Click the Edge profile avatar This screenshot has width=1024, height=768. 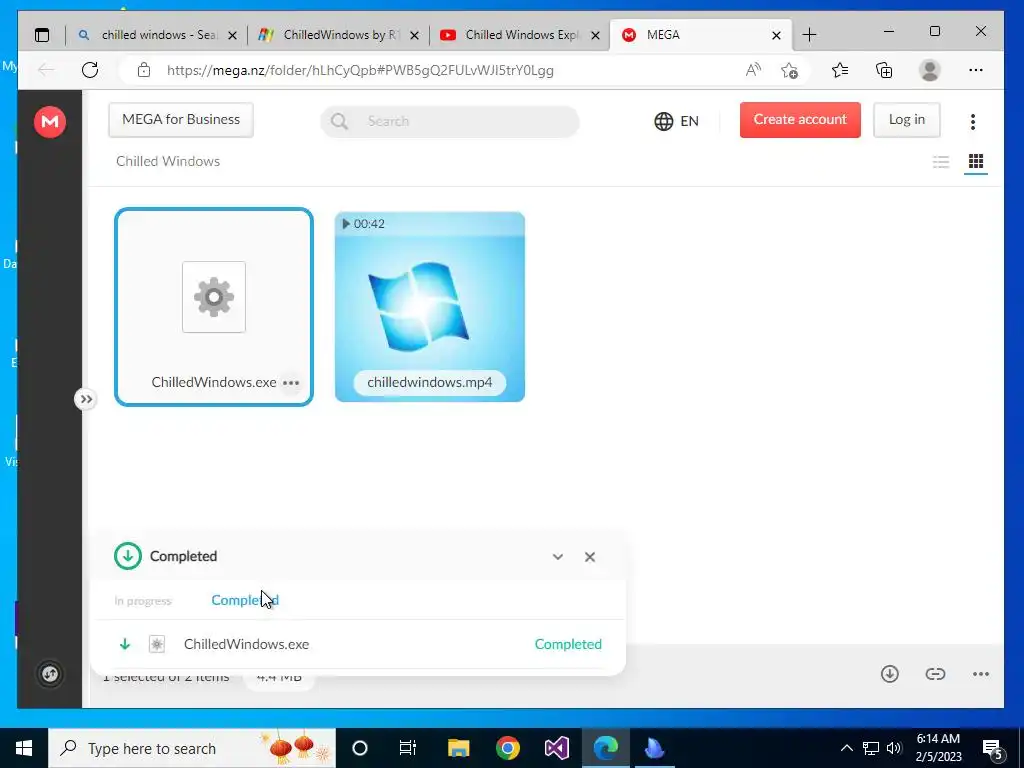[x=929, y=70]
